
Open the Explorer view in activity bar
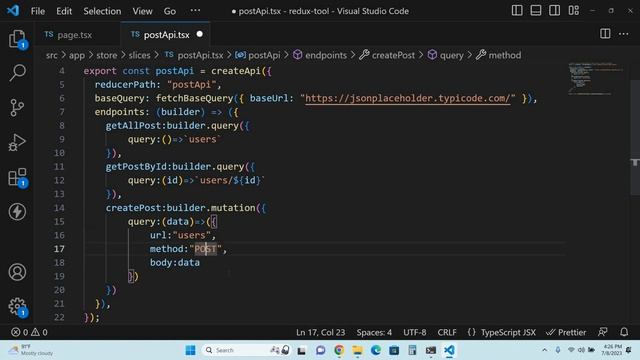pos(17,39)
